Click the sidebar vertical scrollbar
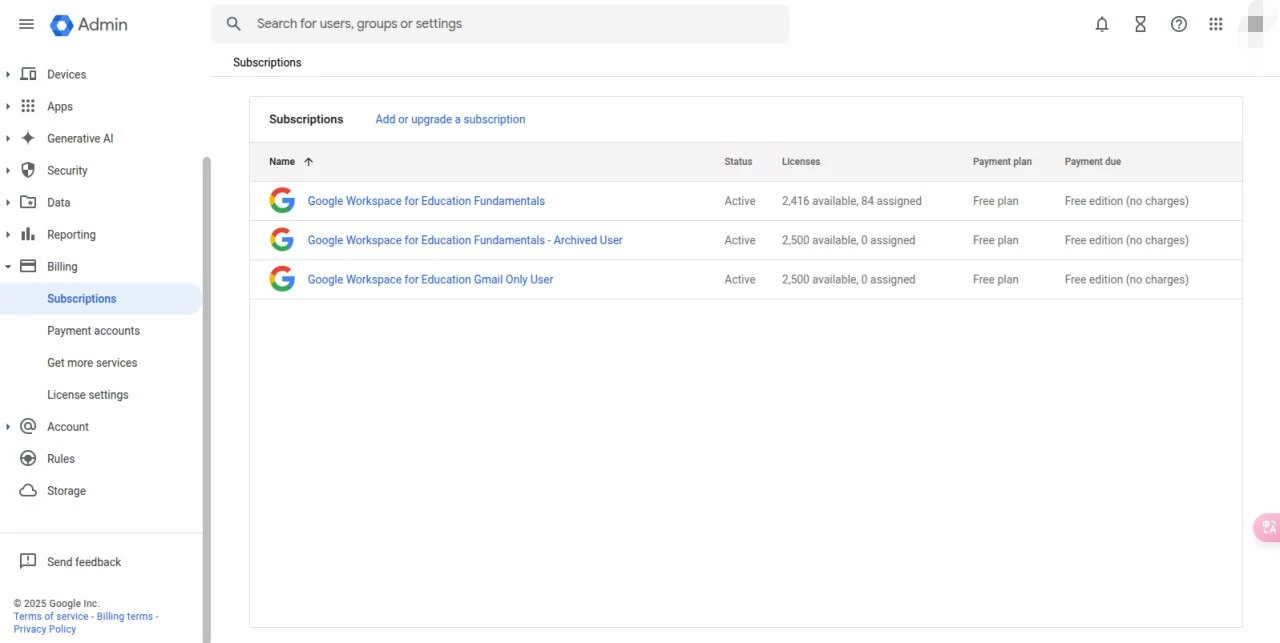This screenshot has width=1280, height=643. point(206,400)
